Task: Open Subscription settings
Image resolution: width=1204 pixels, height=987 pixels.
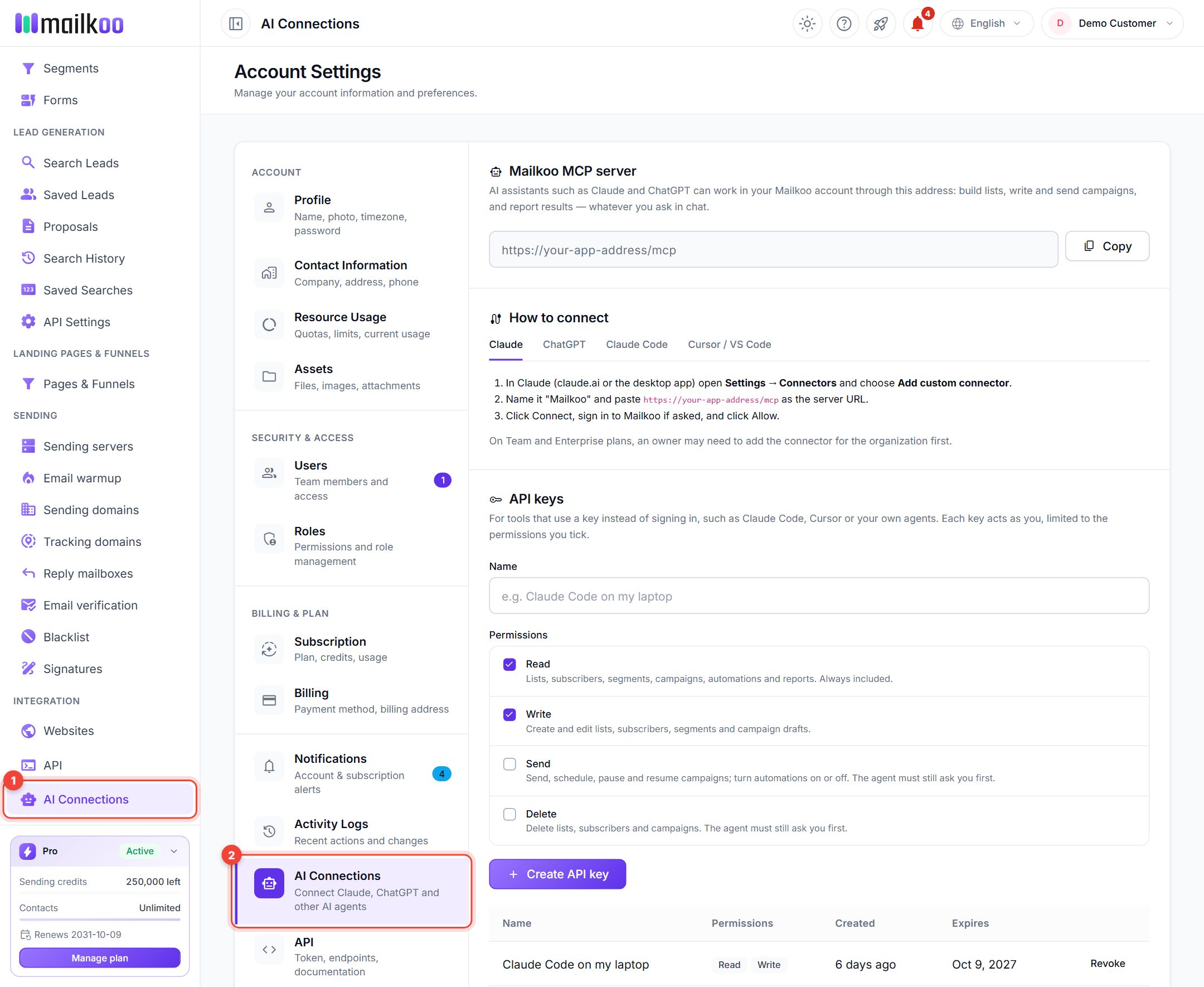Action: 352,649
